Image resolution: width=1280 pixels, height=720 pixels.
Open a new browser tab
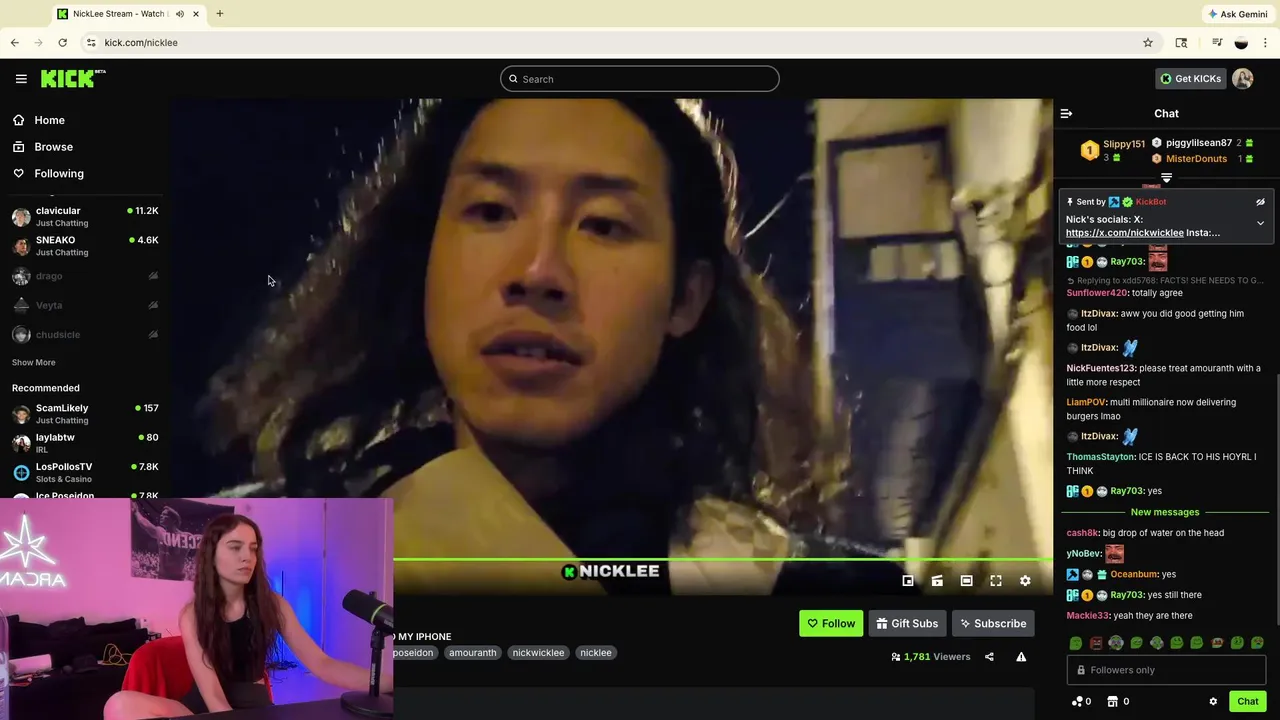[219, 14]
